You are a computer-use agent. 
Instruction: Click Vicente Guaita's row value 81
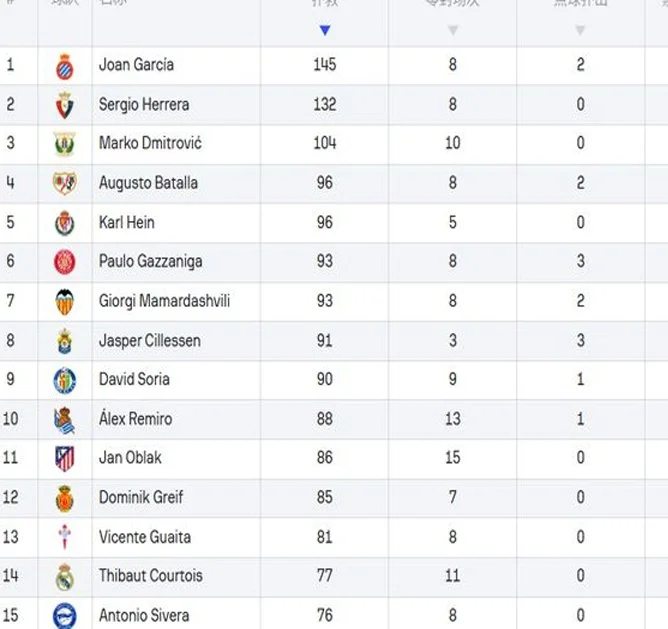coord(325,537)
